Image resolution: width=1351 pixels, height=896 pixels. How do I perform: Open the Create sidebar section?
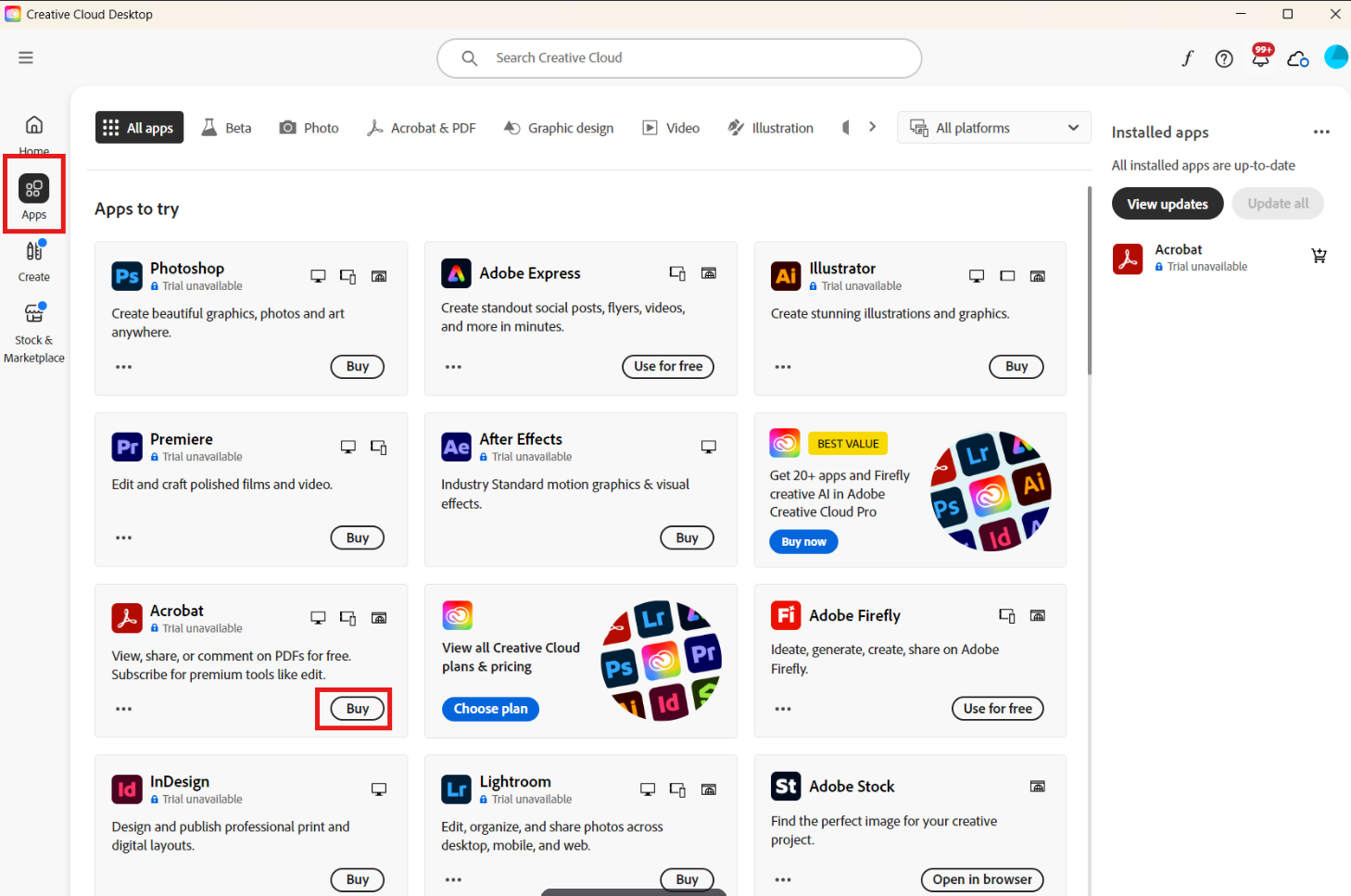(x=34, y=260)
